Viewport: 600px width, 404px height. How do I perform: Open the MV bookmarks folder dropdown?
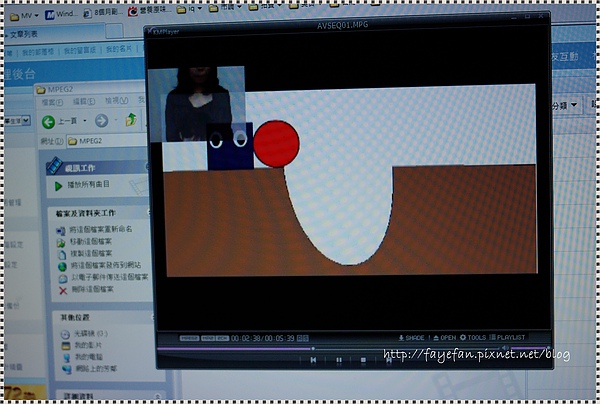point(25,16)
